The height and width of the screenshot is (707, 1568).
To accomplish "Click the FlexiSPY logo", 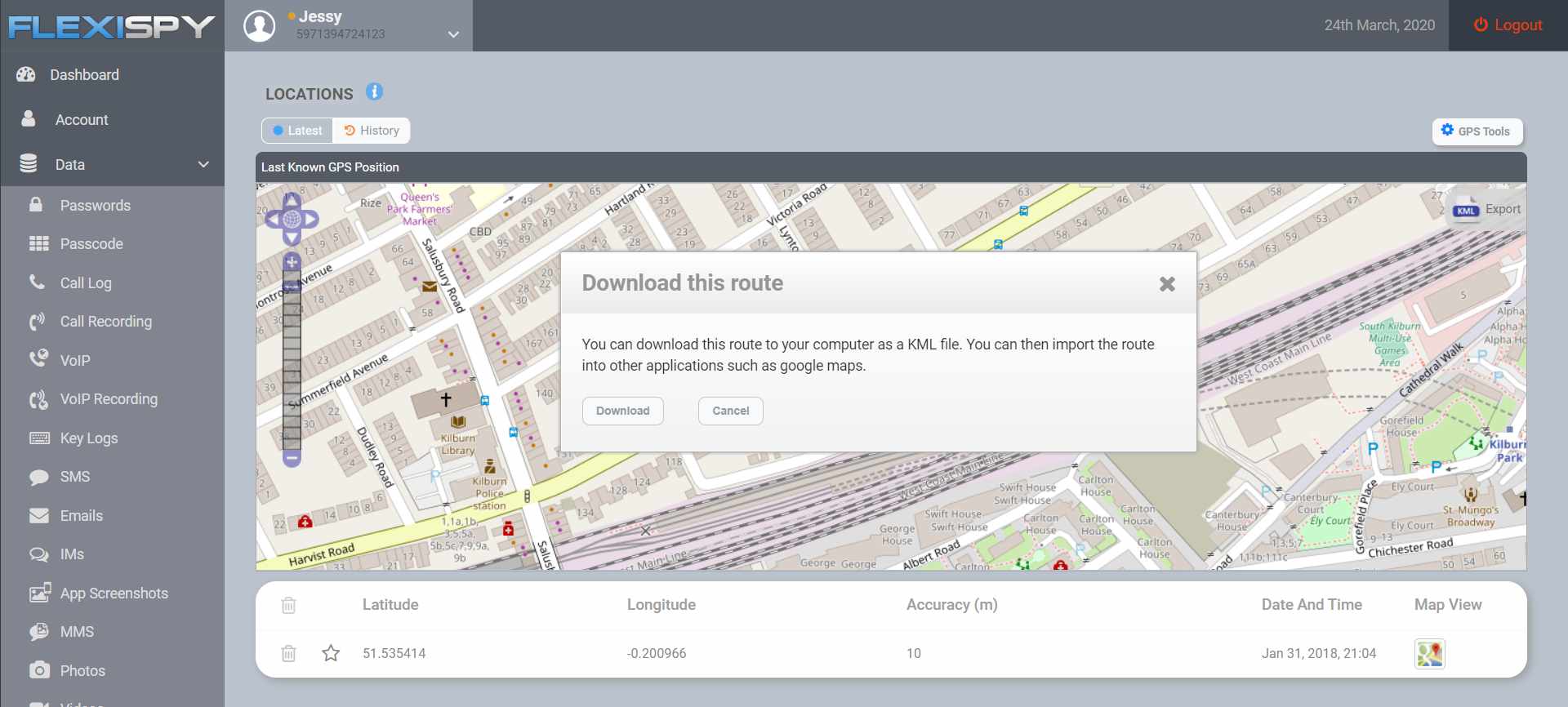I will coord(112,26).
